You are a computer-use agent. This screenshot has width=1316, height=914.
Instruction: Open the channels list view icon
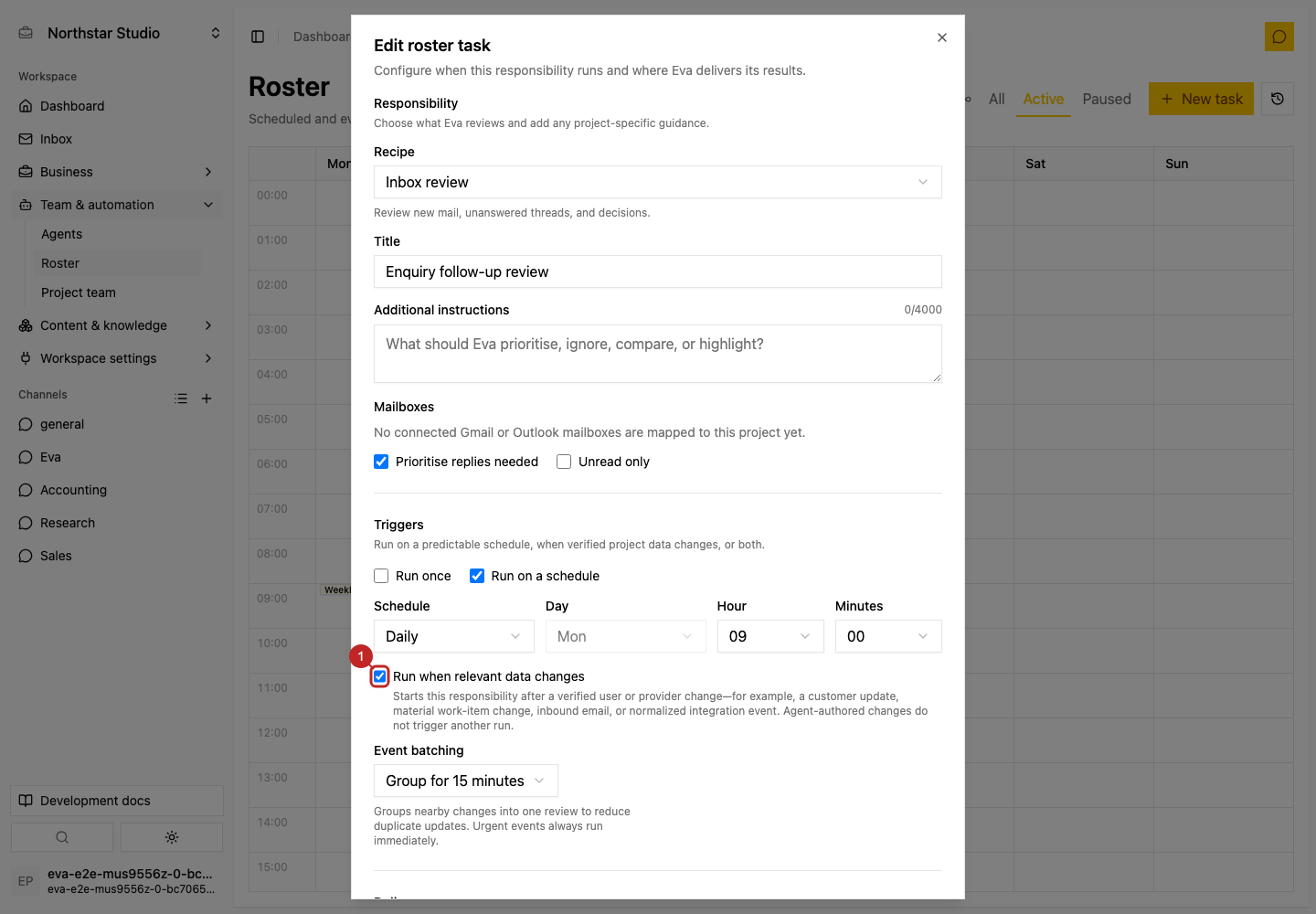tap(181, 399)
